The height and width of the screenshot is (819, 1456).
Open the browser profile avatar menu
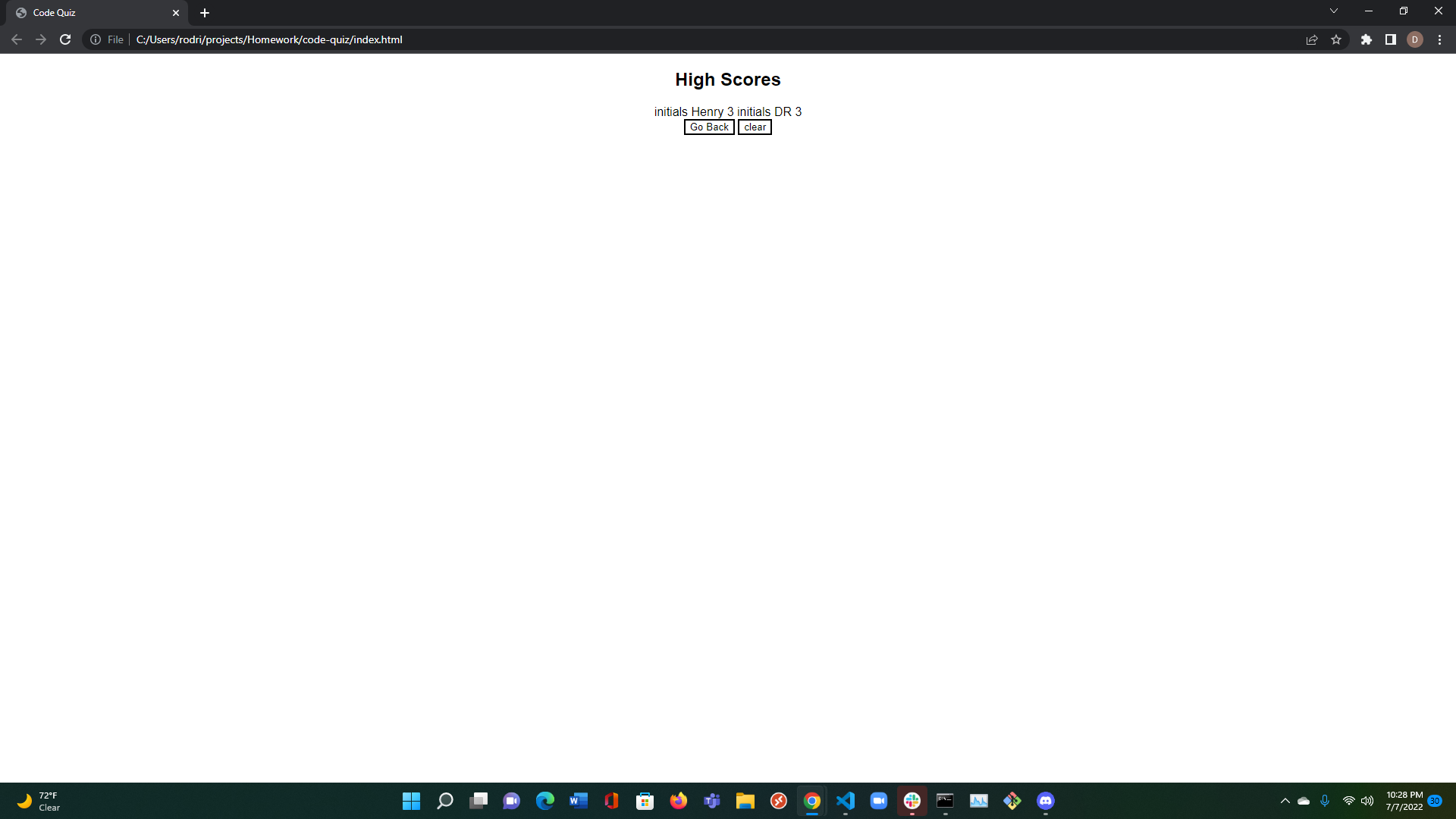pyautogui.click(x=1416, y=39)
